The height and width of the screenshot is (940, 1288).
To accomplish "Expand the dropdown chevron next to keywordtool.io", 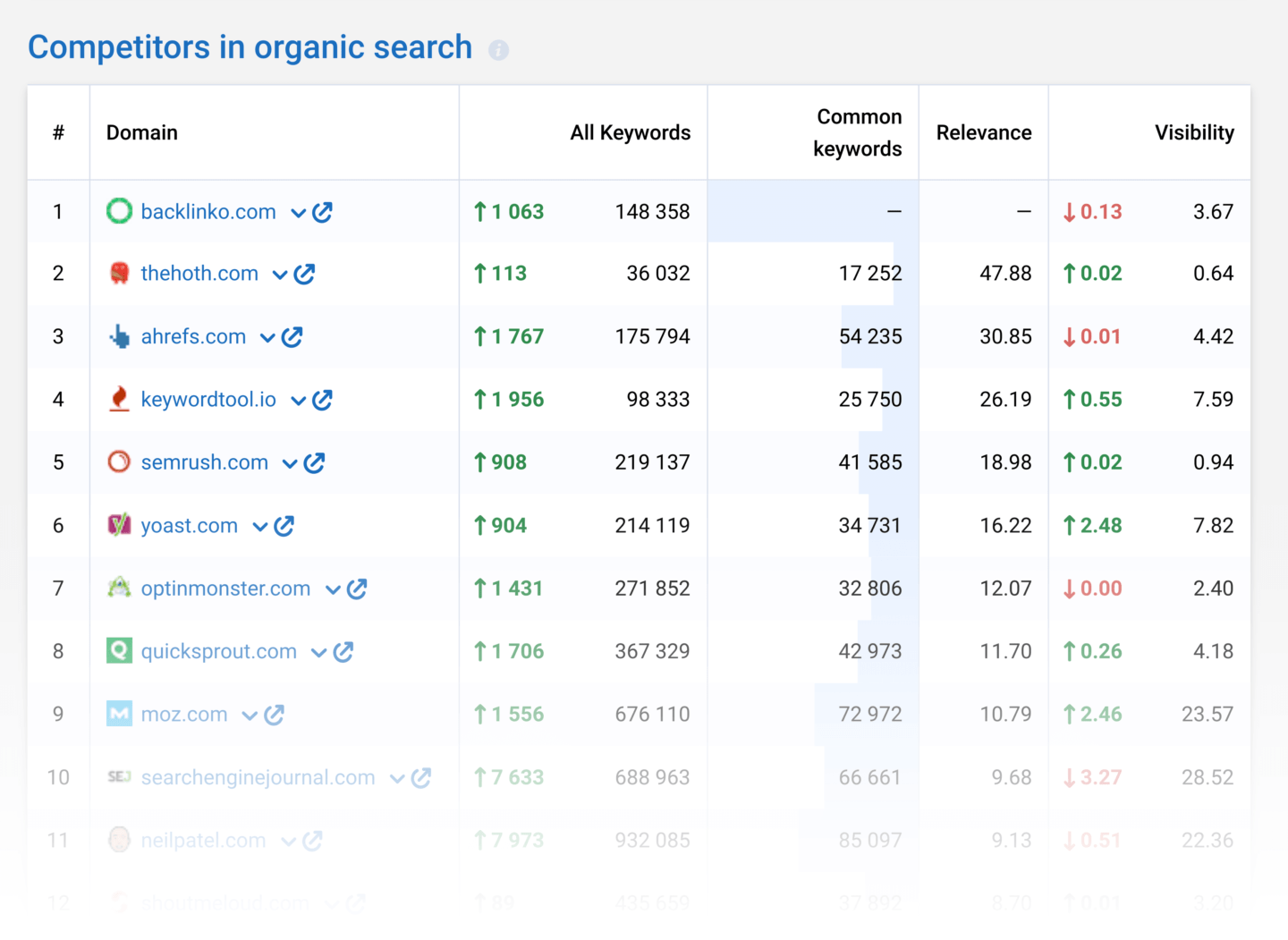I will 299,400.
